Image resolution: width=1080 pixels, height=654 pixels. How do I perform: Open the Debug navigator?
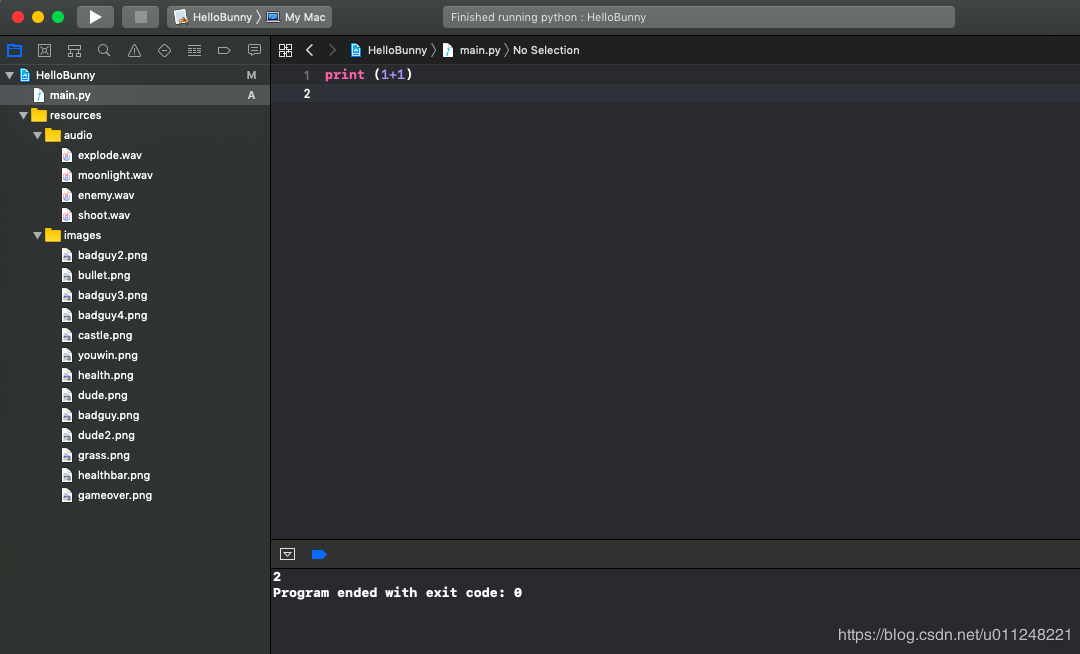point(194,50)
